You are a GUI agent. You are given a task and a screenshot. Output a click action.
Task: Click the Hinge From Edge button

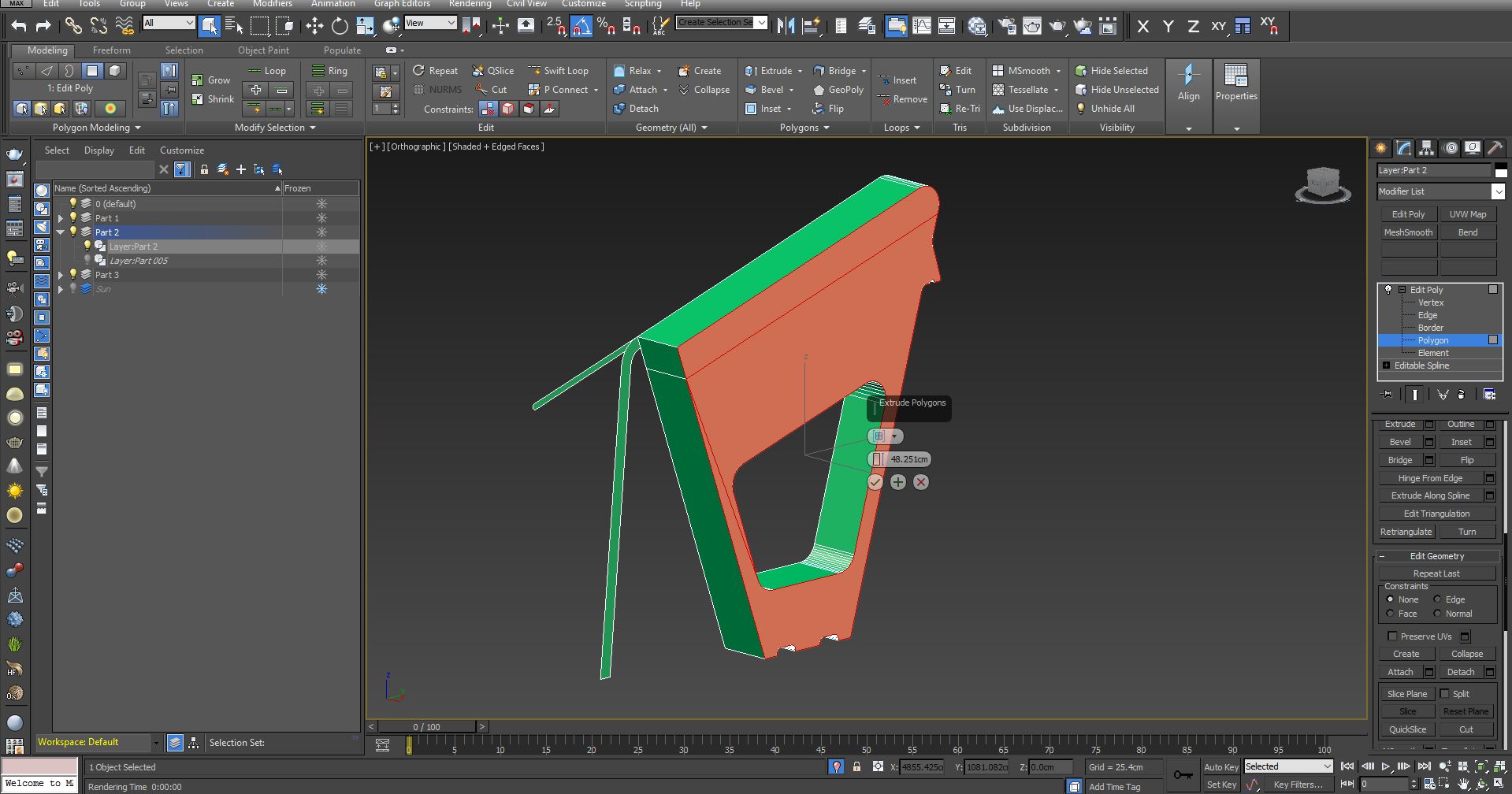[x=1429, y=478]
